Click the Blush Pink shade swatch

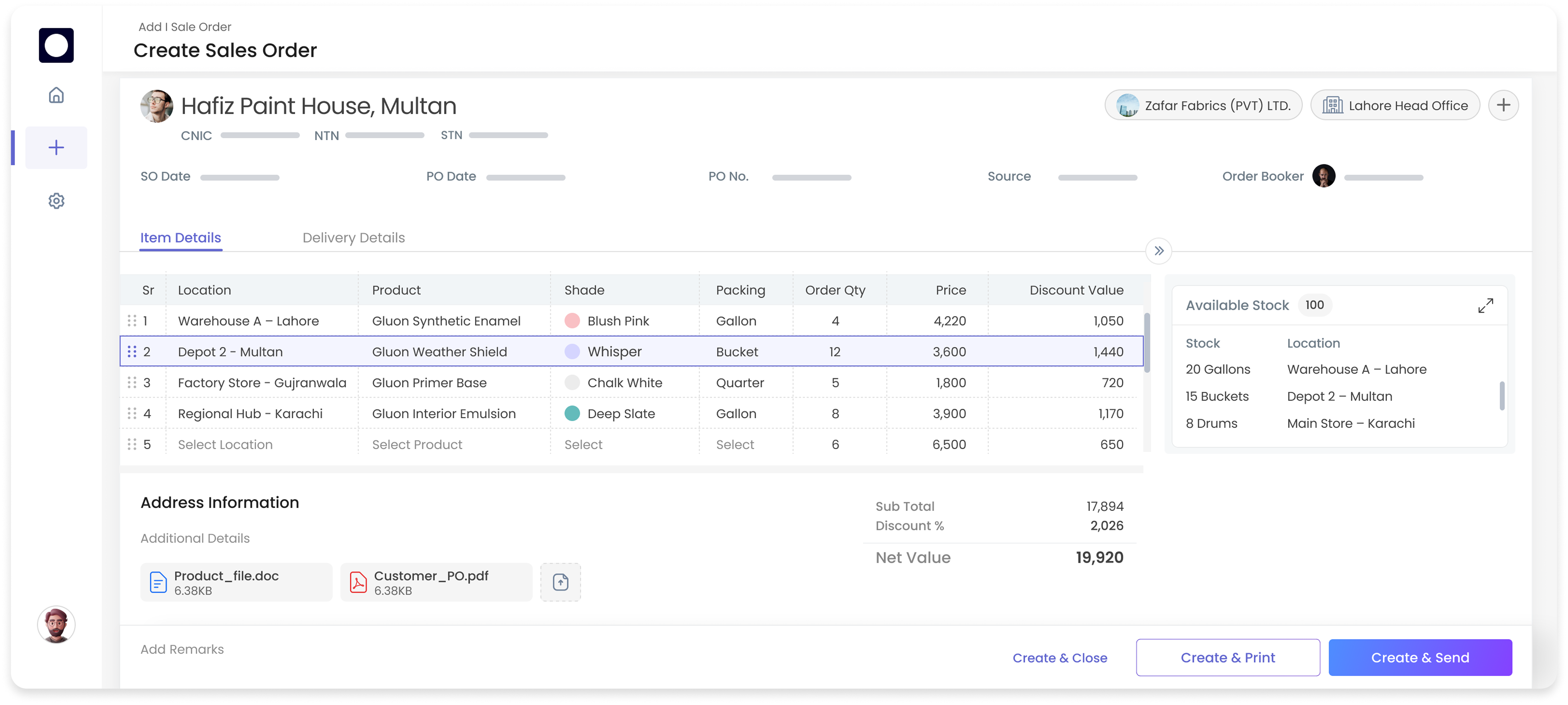pos(571,320)
